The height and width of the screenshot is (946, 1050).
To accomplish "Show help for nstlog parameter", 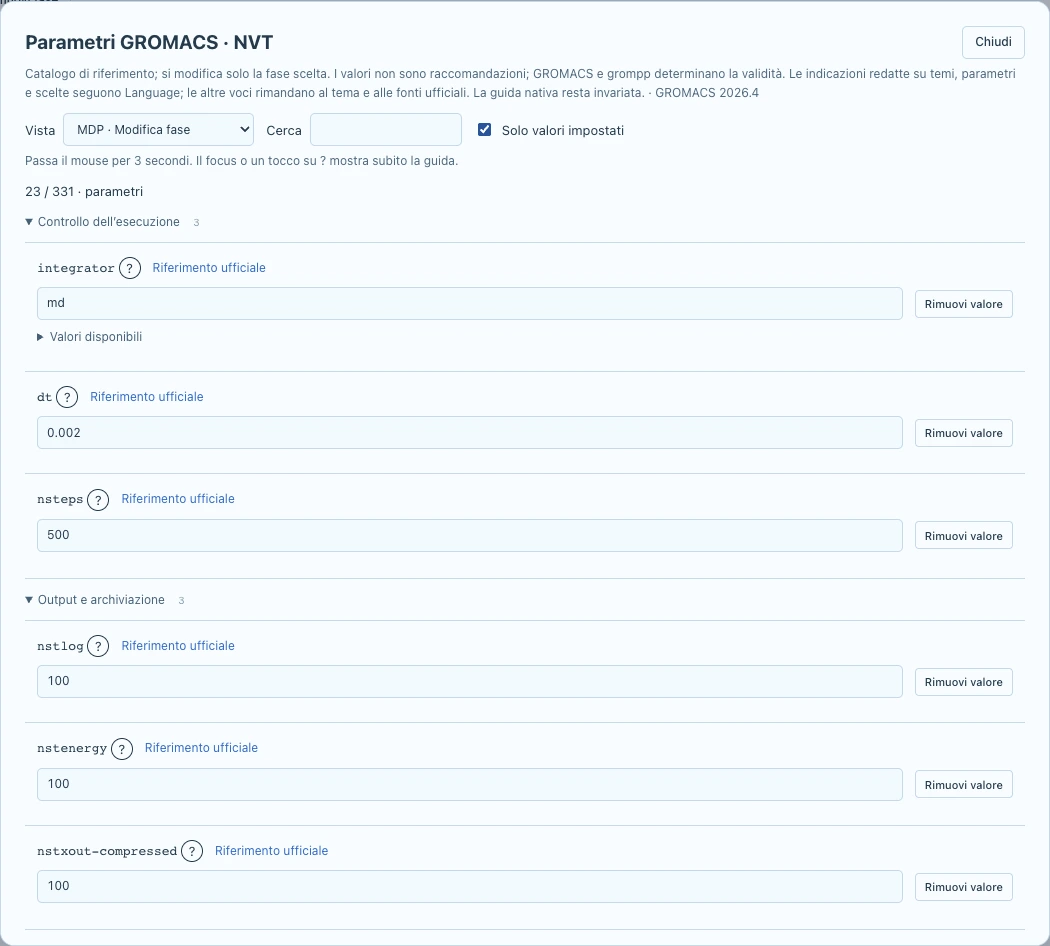I will pos(98,646).
